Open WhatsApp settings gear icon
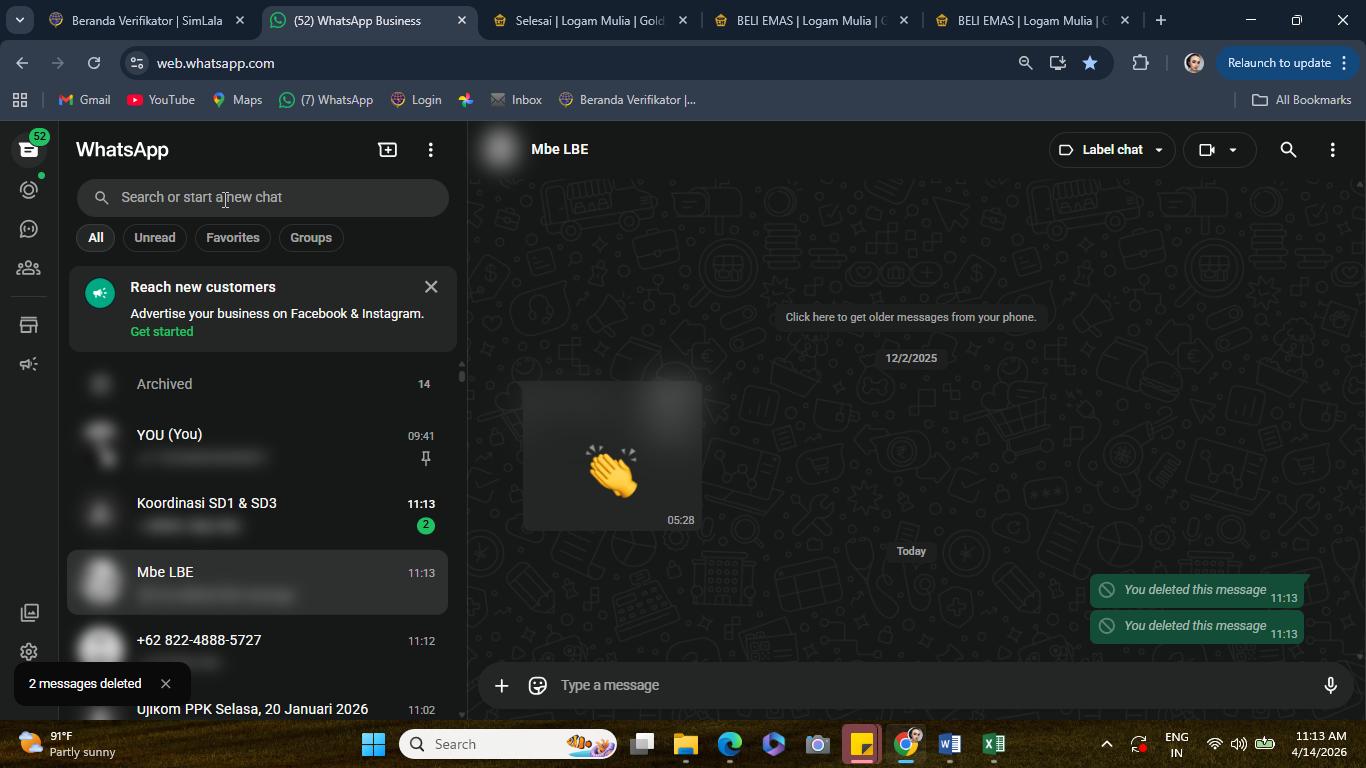The width and height of the screenshot is (1366, 768). [x=29, y=652]
